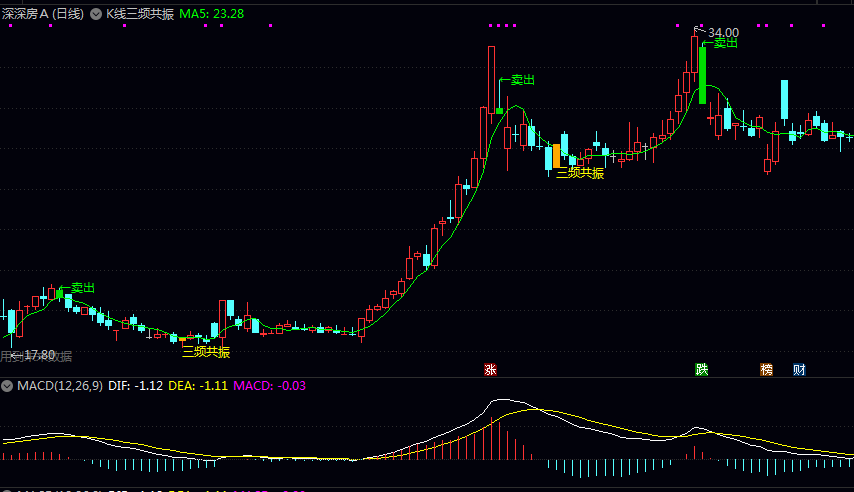
Task: Click the tall green candle below 34.00
Action: 703,75
